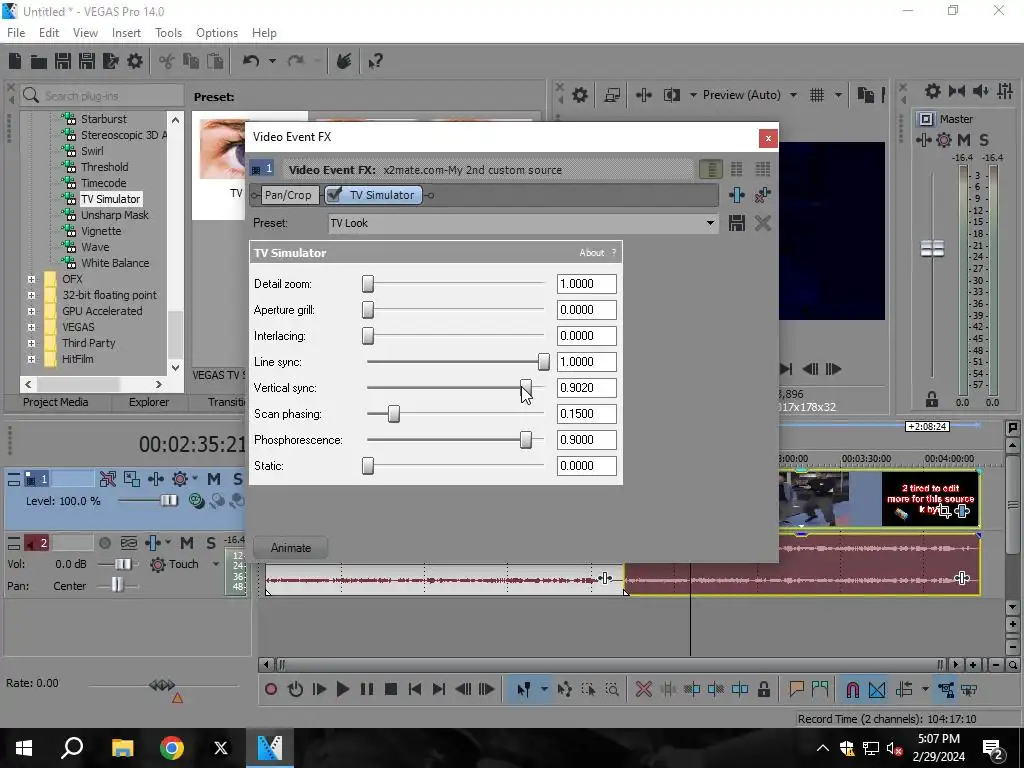This screenshot has width=1024, height=768.
Task: Click the Play button in transport bar
Action: coord(342,689)
